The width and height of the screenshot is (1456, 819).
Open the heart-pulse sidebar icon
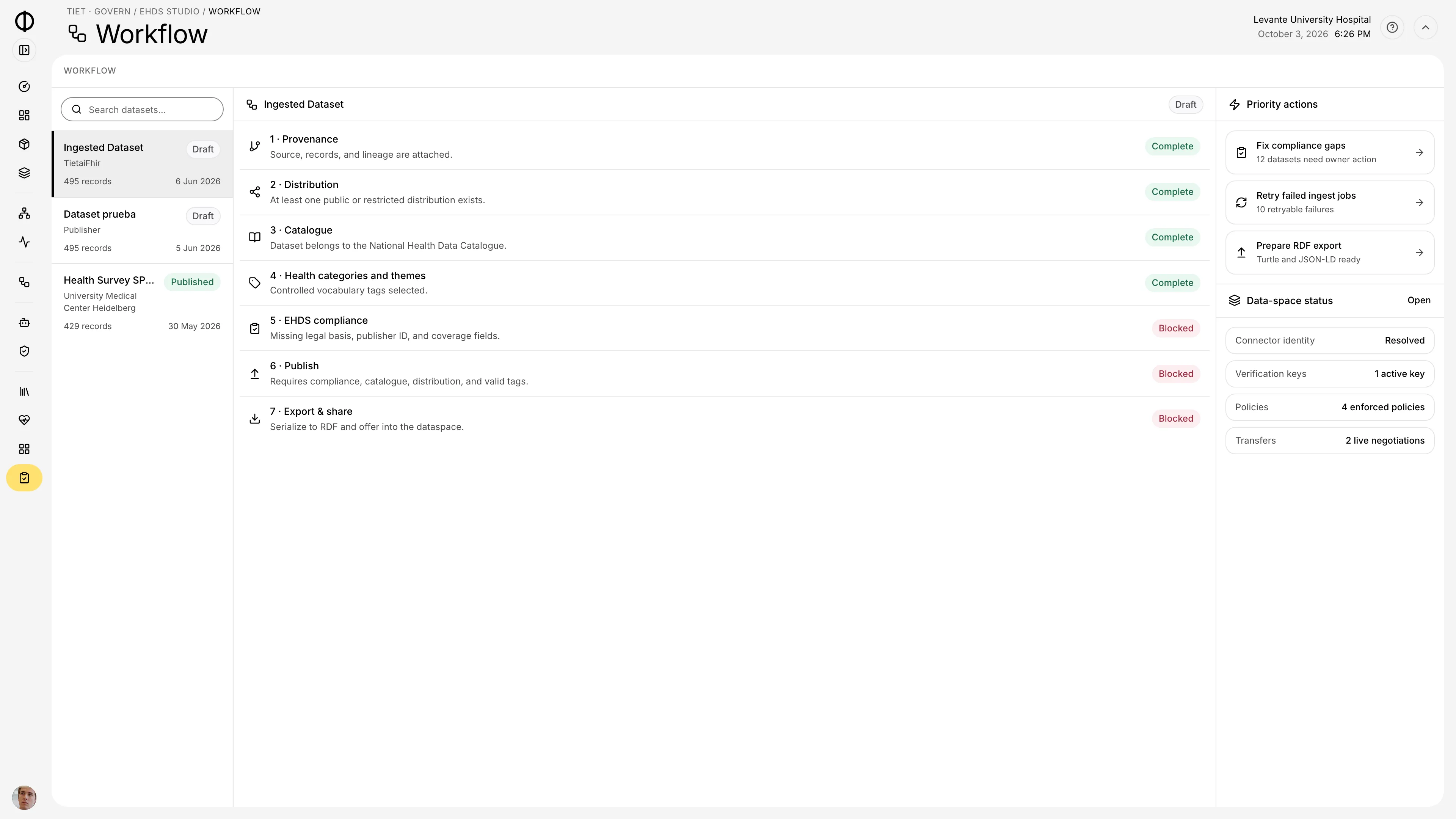click(x=24, y=420)
